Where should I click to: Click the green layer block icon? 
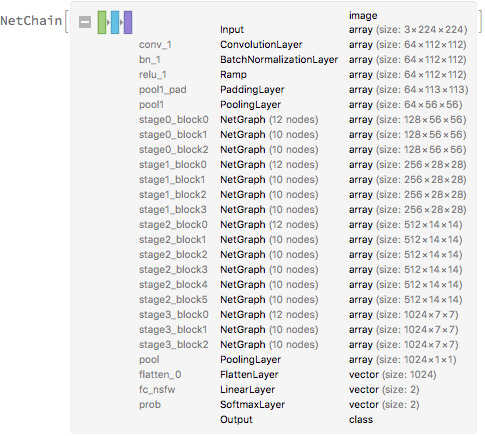[x=102, y=22]
